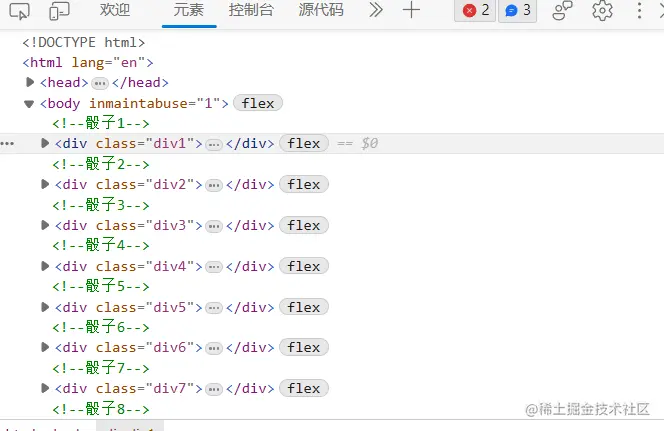
Task: Toggle flex badge on body element
Action: click(258, 103)
